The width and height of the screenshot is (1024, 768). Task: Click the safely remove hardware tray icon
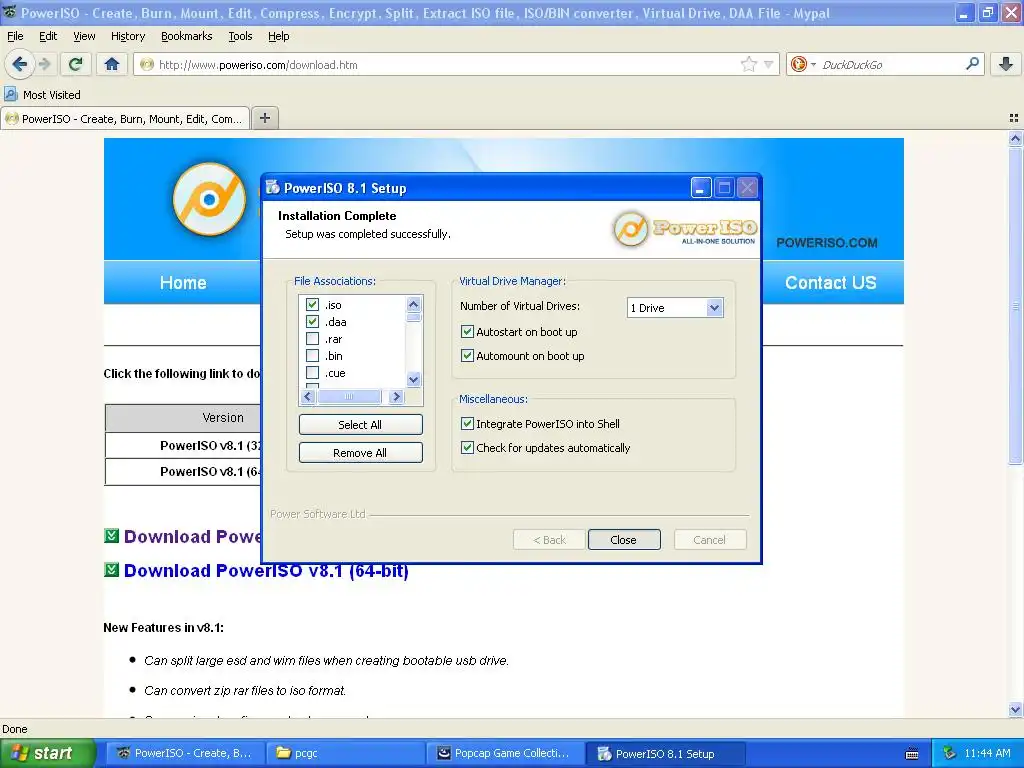click(950, 753)
